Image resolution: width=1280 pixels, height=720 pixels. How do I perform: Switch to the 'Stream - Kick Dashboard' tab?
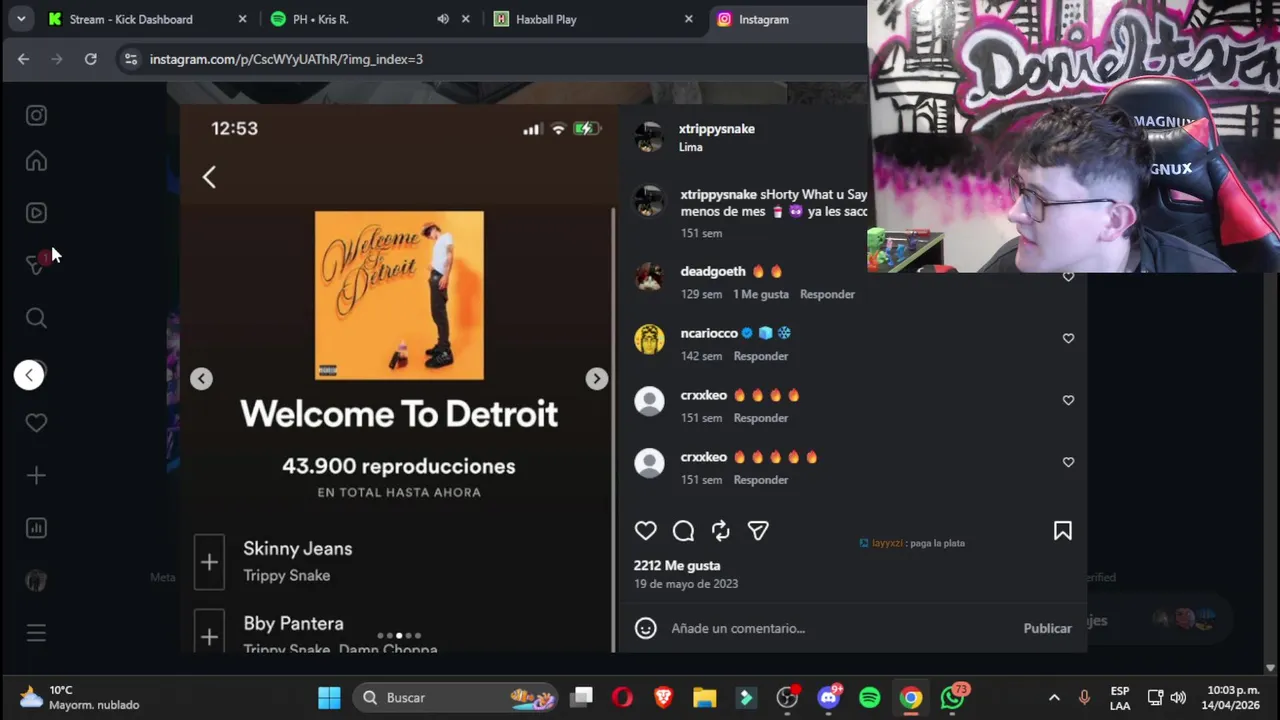[131, 19]
